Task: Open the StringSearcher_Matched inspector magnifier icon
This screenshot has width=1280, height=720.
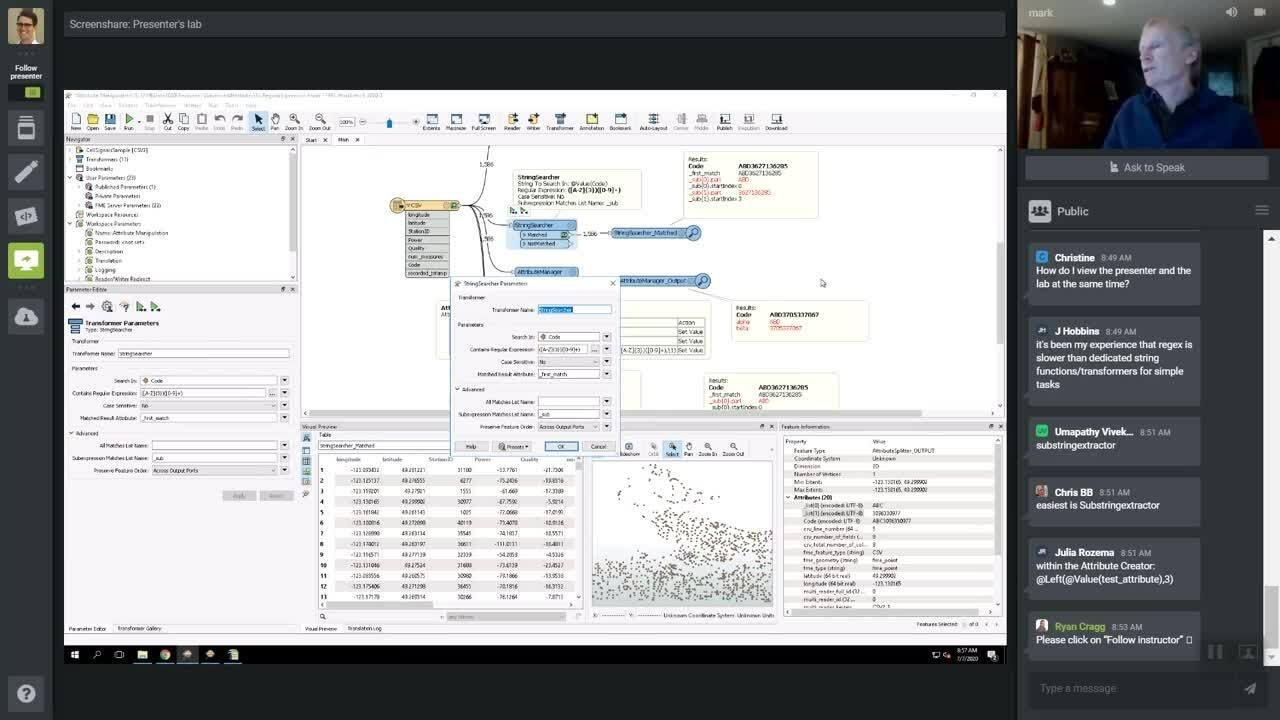Action: pyautogui.click(x=692, y=233)
